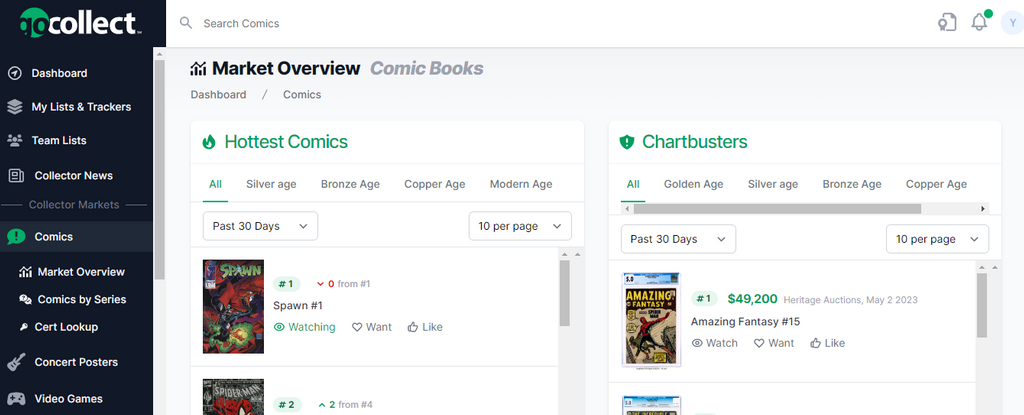Open the notifications bell
Image resolution: width=1024 pixels, height=415 pixels.
click(979, 22)
